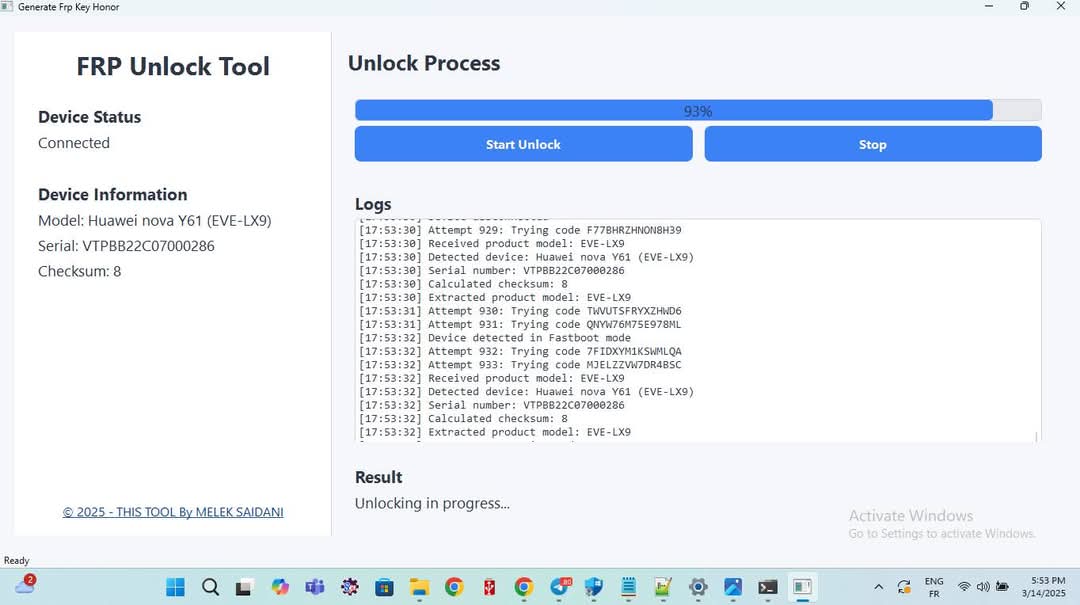Open the volume speaker tray icon
1080x605 pixels.
[x=983, y=587]
